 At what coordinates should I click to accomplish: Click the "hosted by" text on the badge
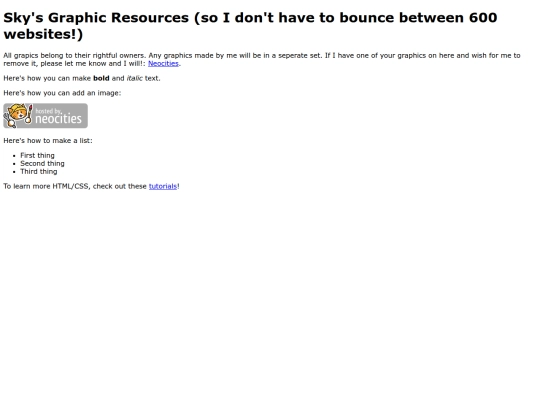(49, 111)
